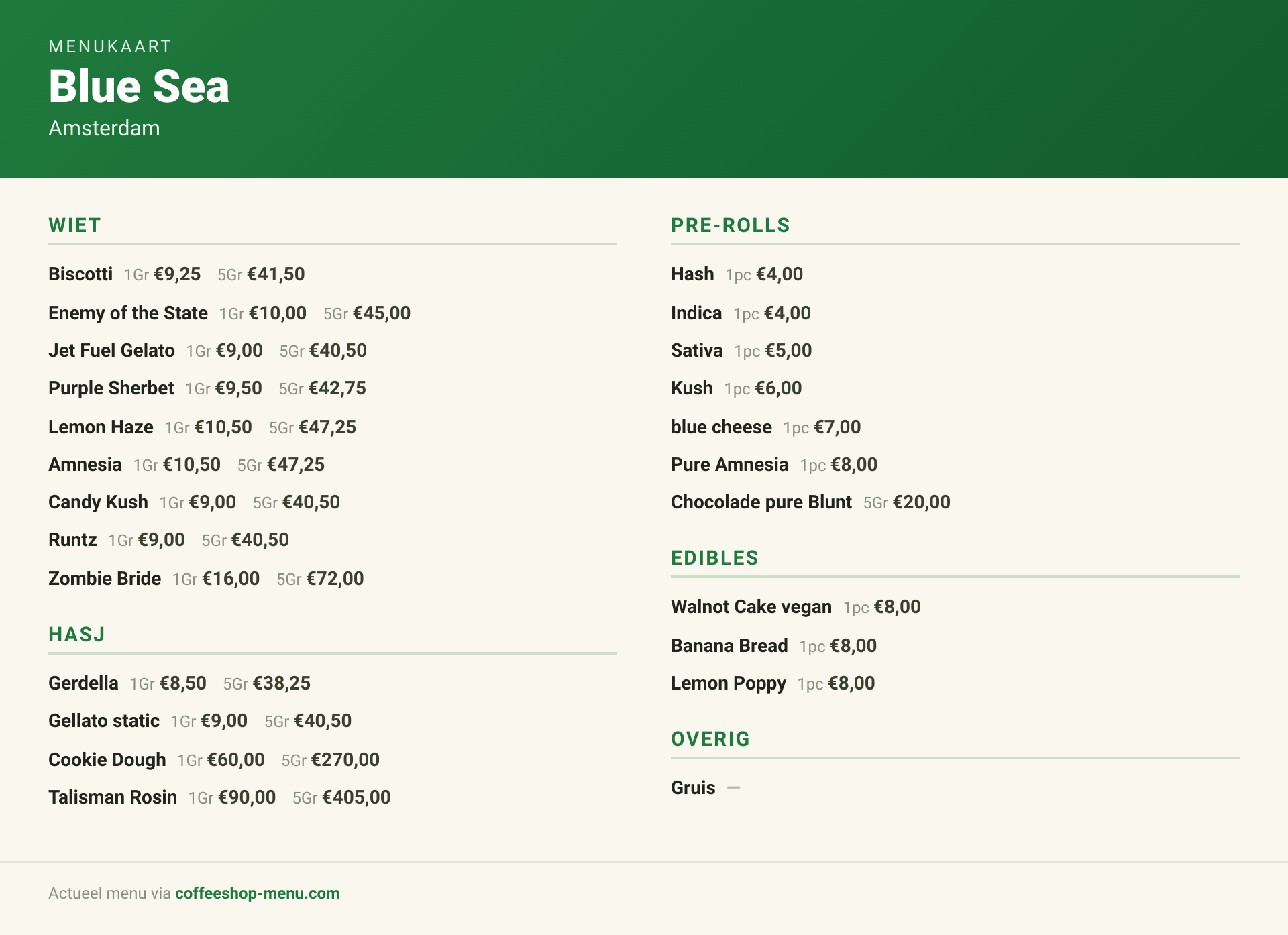This screenshot has width=1288, height=935.
Task: Click blue cheese price €7,00
Action: pos(837,427)
